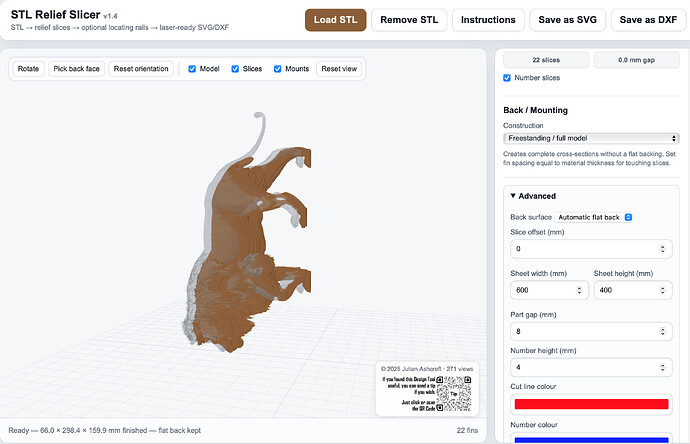Select Pick back face tool
Screen dimensions: 690x444
[76, 69]
